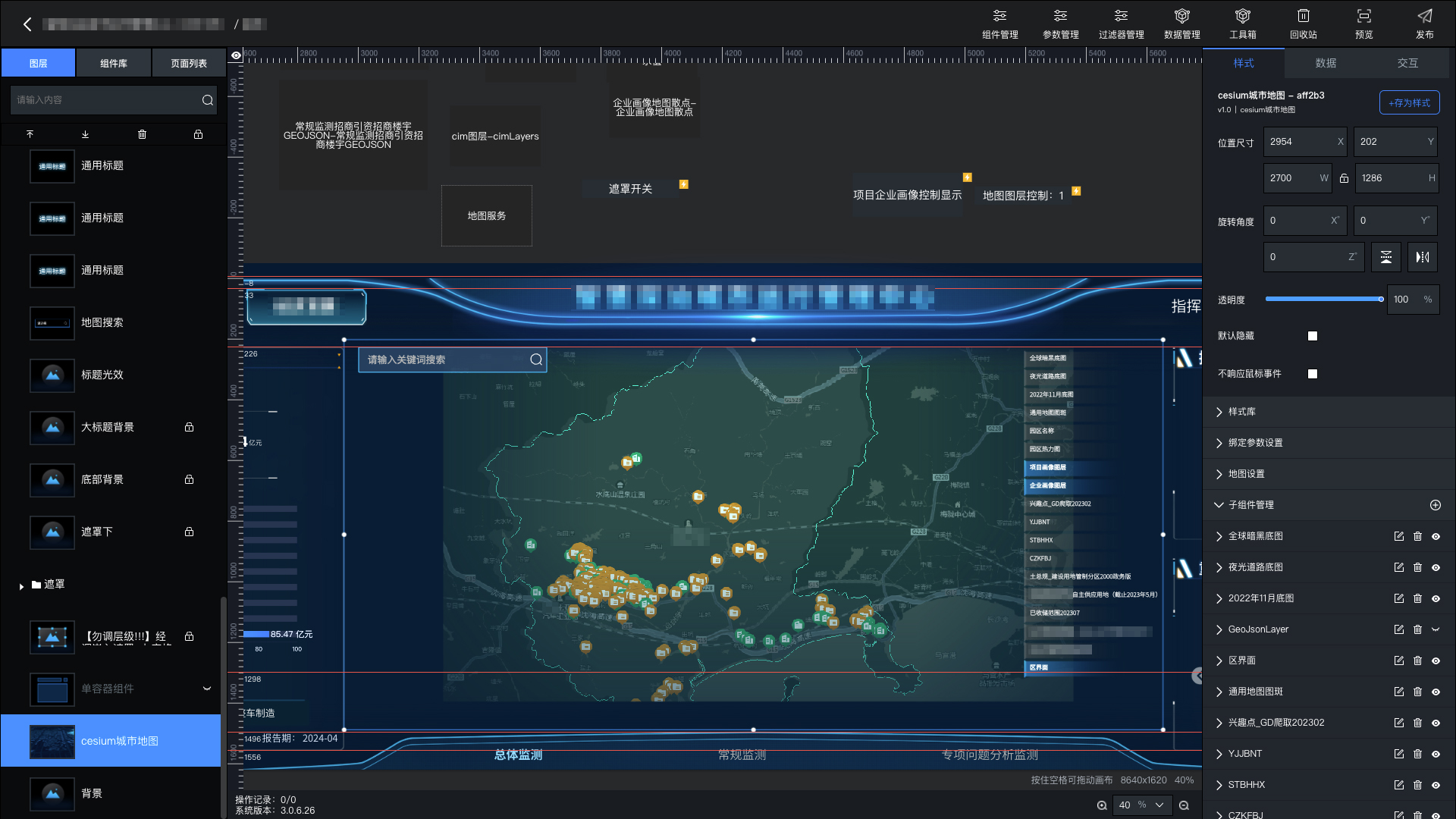Open 工具箱 from top toolbar
The image size is (1456, 819).
point(1242,24)
